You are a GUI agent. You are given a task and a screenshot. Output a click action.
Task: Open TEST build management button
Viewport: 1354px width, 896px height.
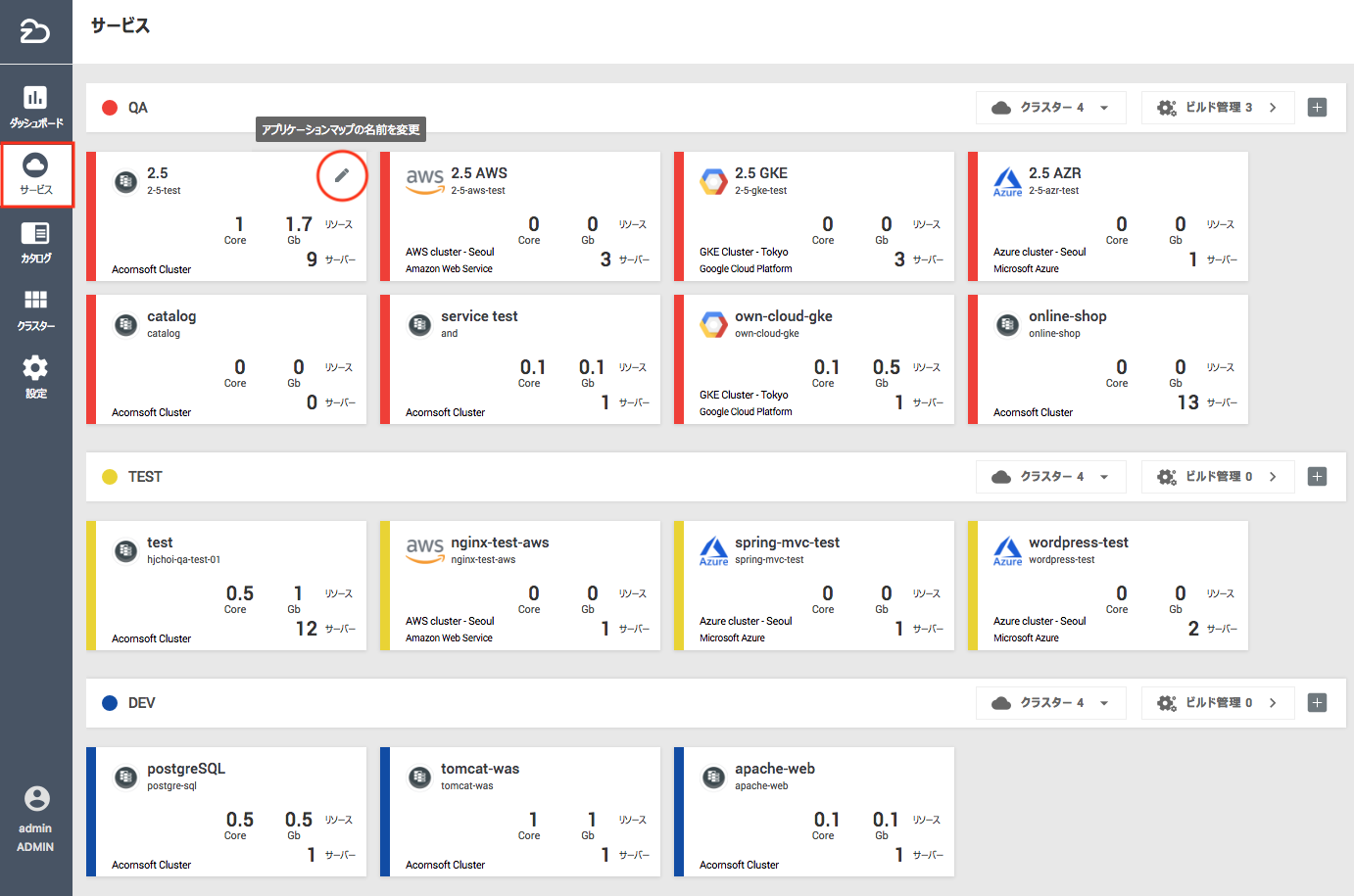point(1217,477)
